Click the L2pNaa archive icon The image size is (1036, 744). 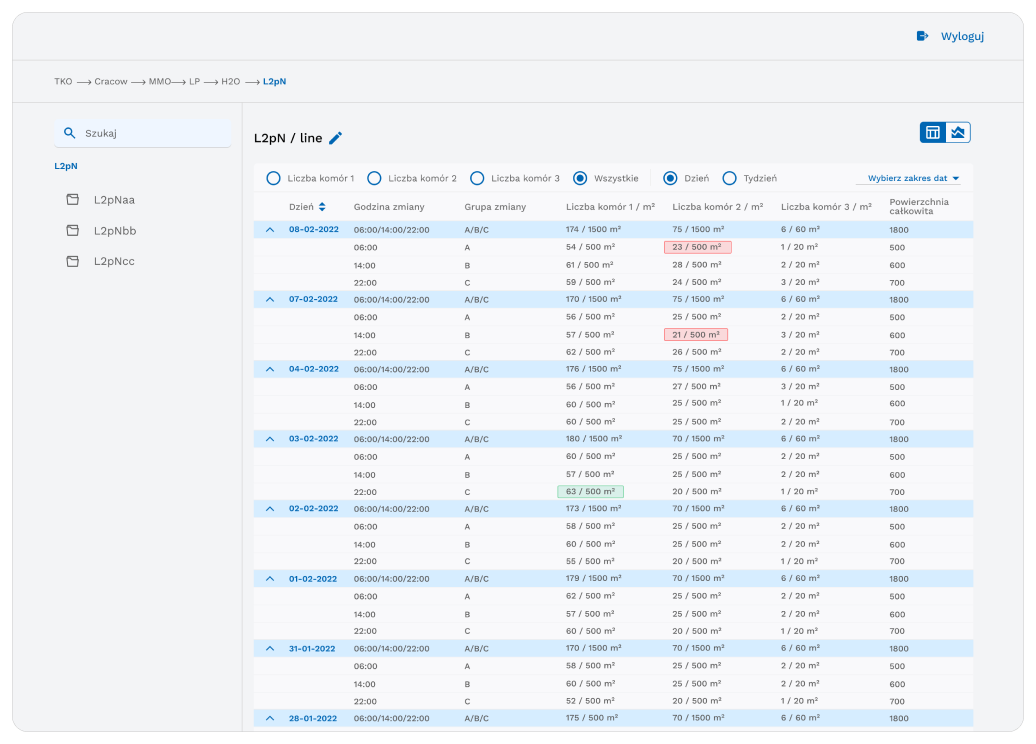[72, 199]
